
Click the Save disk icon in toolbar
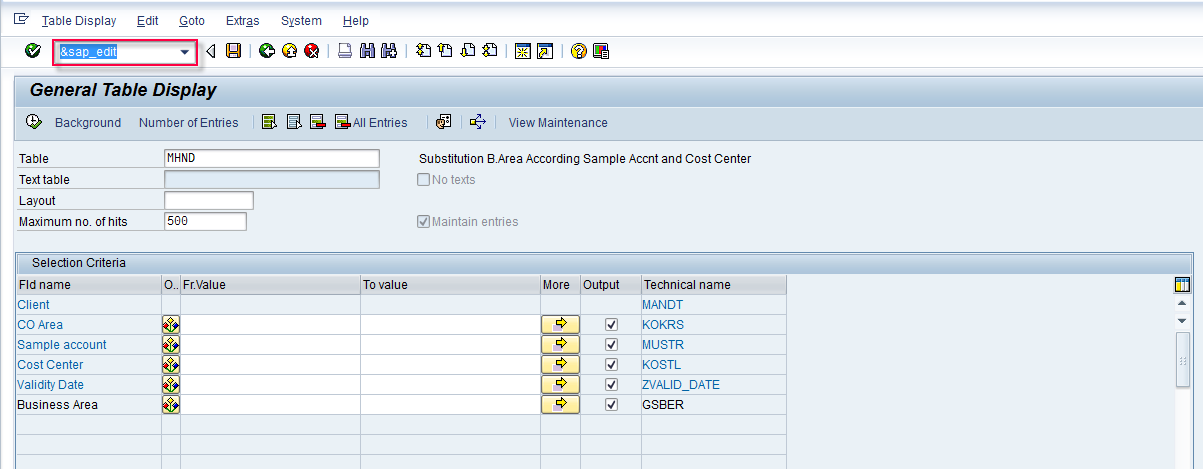(x=233, y=51)
